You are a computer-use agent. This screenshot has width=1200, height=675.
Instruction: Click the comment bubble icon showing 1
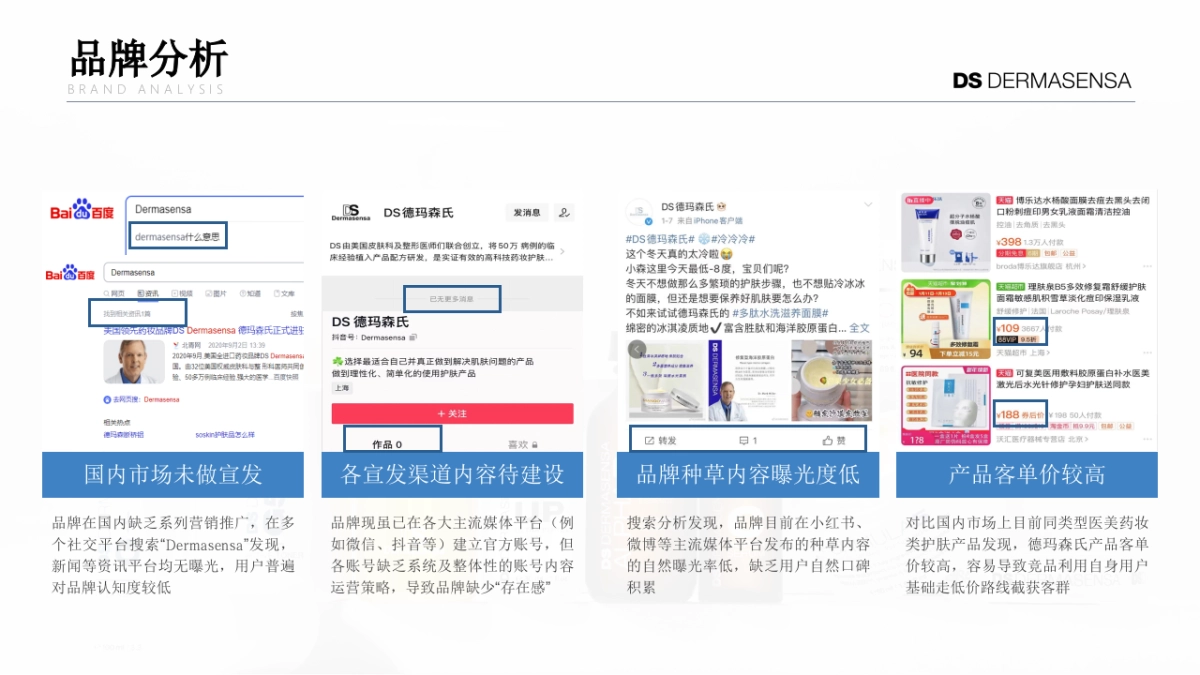pos(745,440)
